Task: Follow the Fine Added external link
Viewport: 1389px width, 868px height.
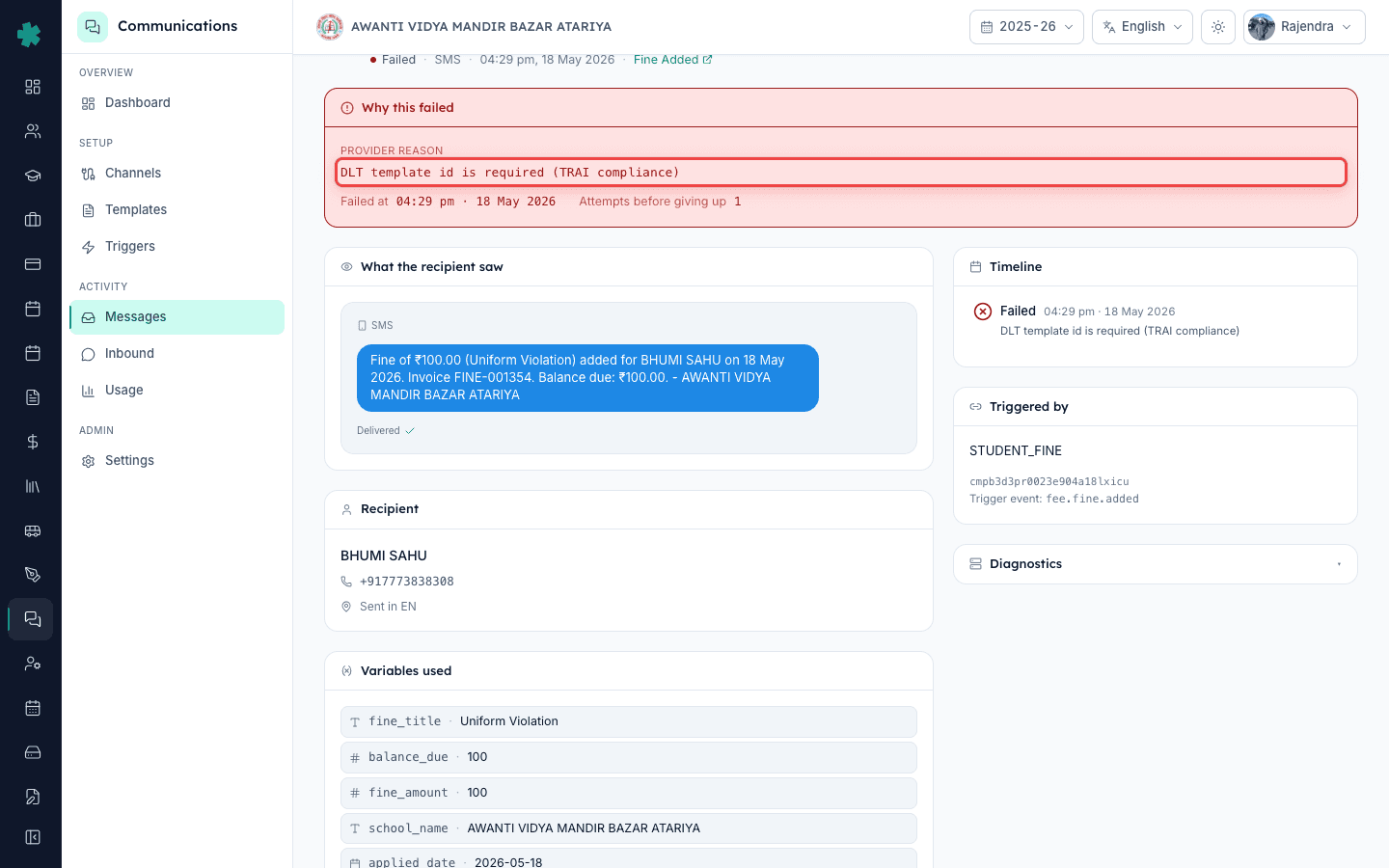Action: tap(672, 60)
